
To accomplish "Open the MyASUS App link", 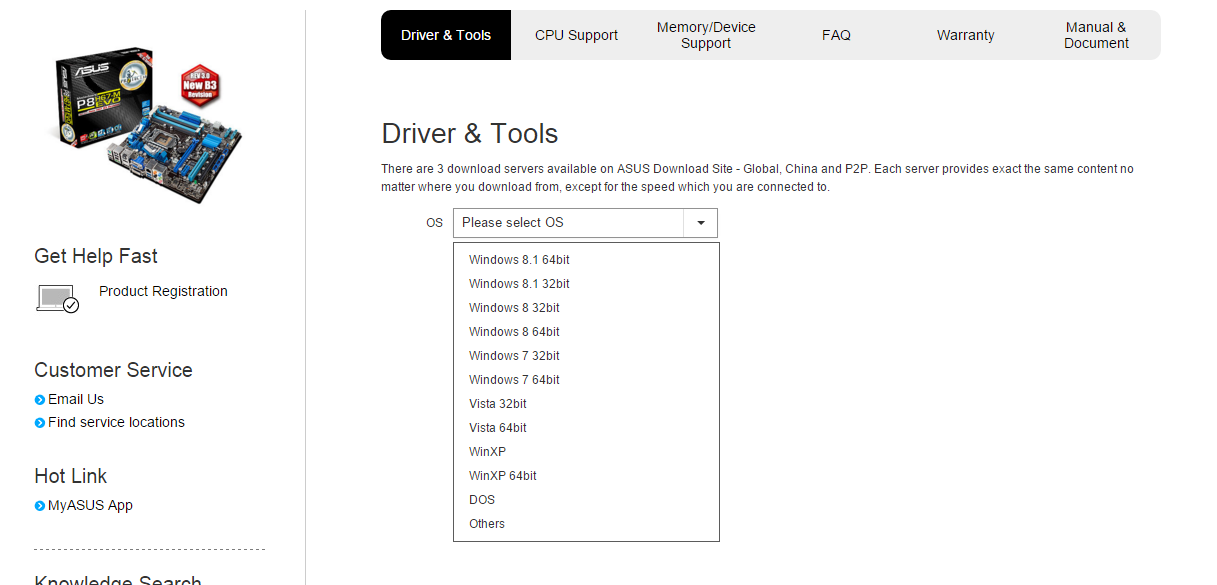I will (x=90, y=505).
